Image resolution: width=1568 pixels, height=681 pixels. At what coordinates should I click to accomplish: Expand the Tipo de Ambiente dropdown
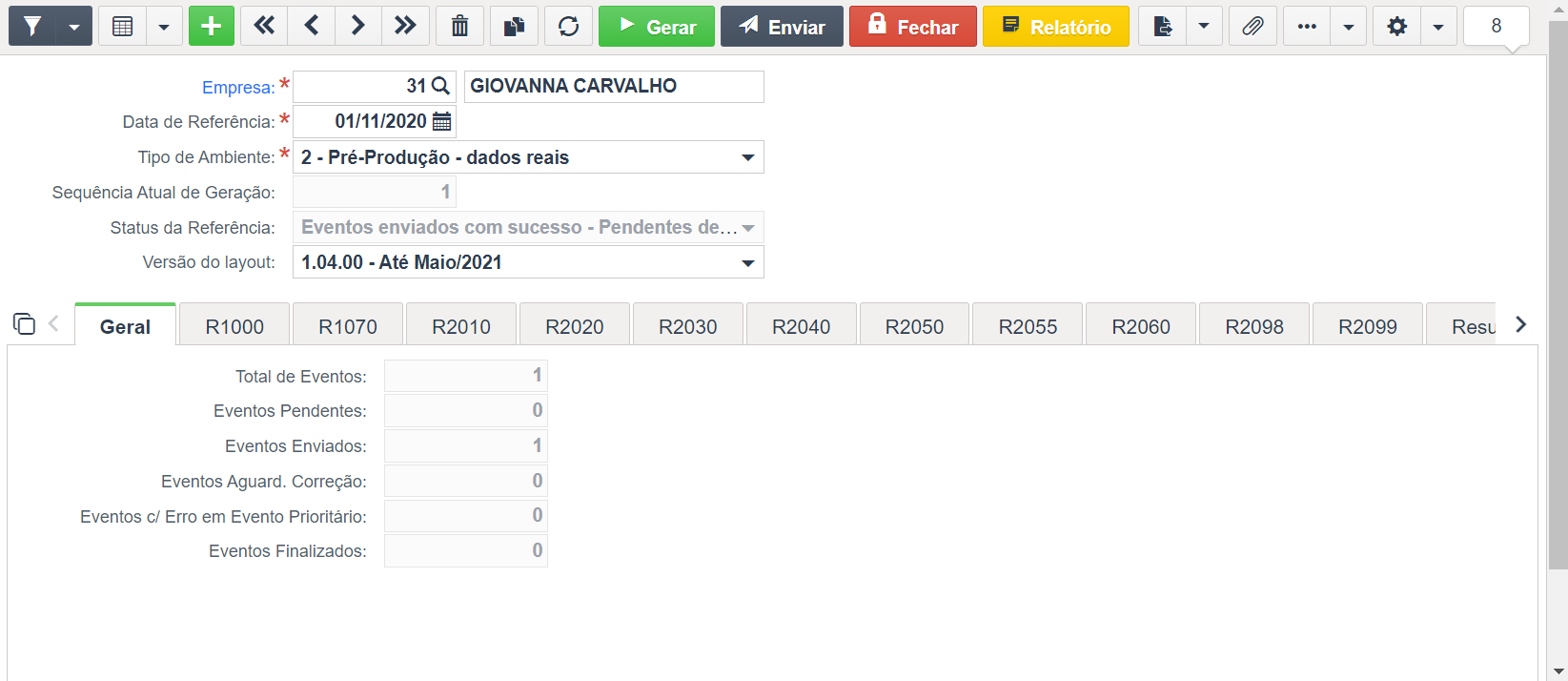(748, 157)
